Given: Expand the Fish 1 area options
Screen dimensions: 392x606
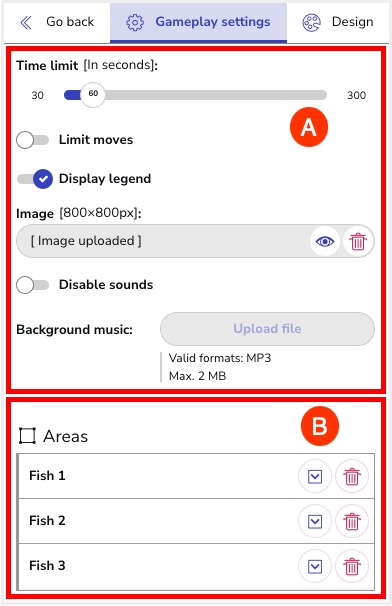Looking at the screenshot, I should 315,476.
